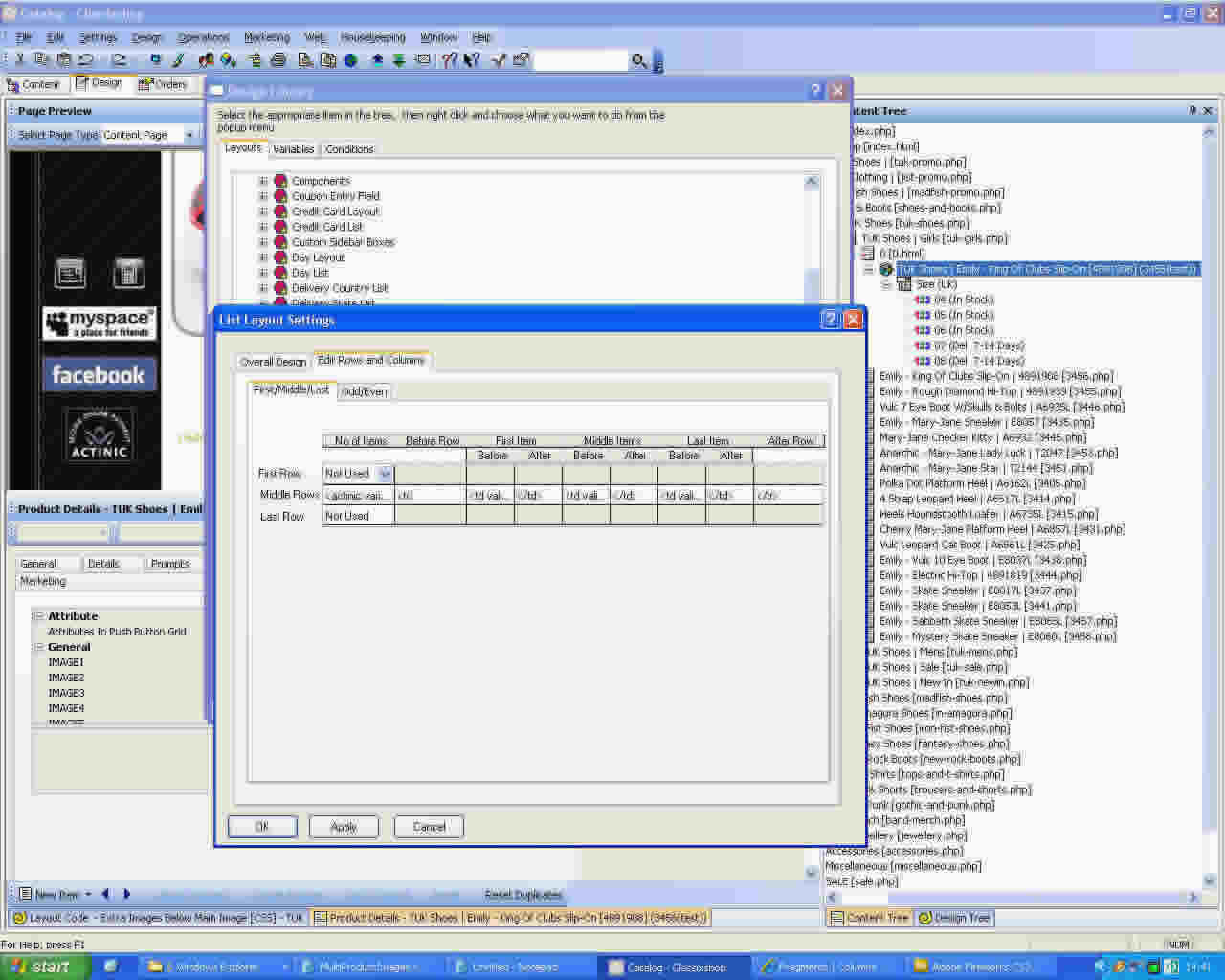
Task: Click the Cut scissors icon in toolbar
Action: [19, 60]
